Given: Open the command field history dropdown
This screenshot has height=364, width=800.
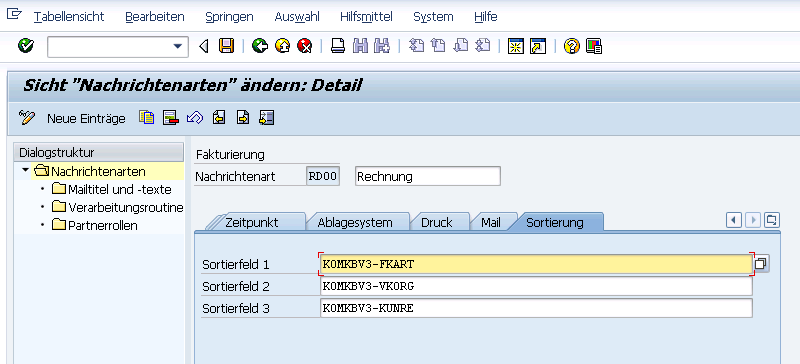Looking at the screenshot, I should (178, 46).
